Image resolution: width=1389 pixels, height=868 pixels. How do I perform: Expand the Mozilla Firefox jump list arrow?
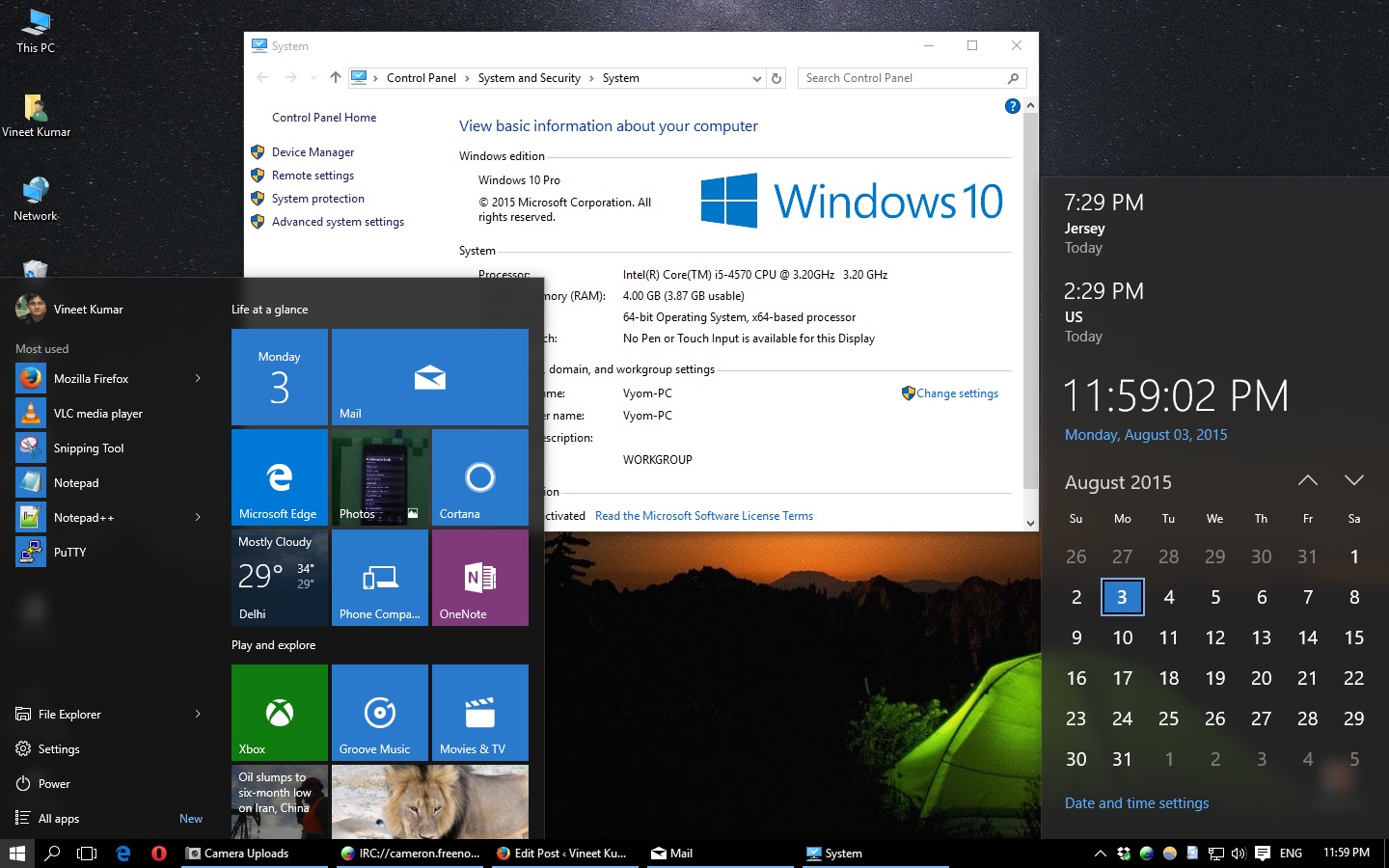click(x=198, y=379)
